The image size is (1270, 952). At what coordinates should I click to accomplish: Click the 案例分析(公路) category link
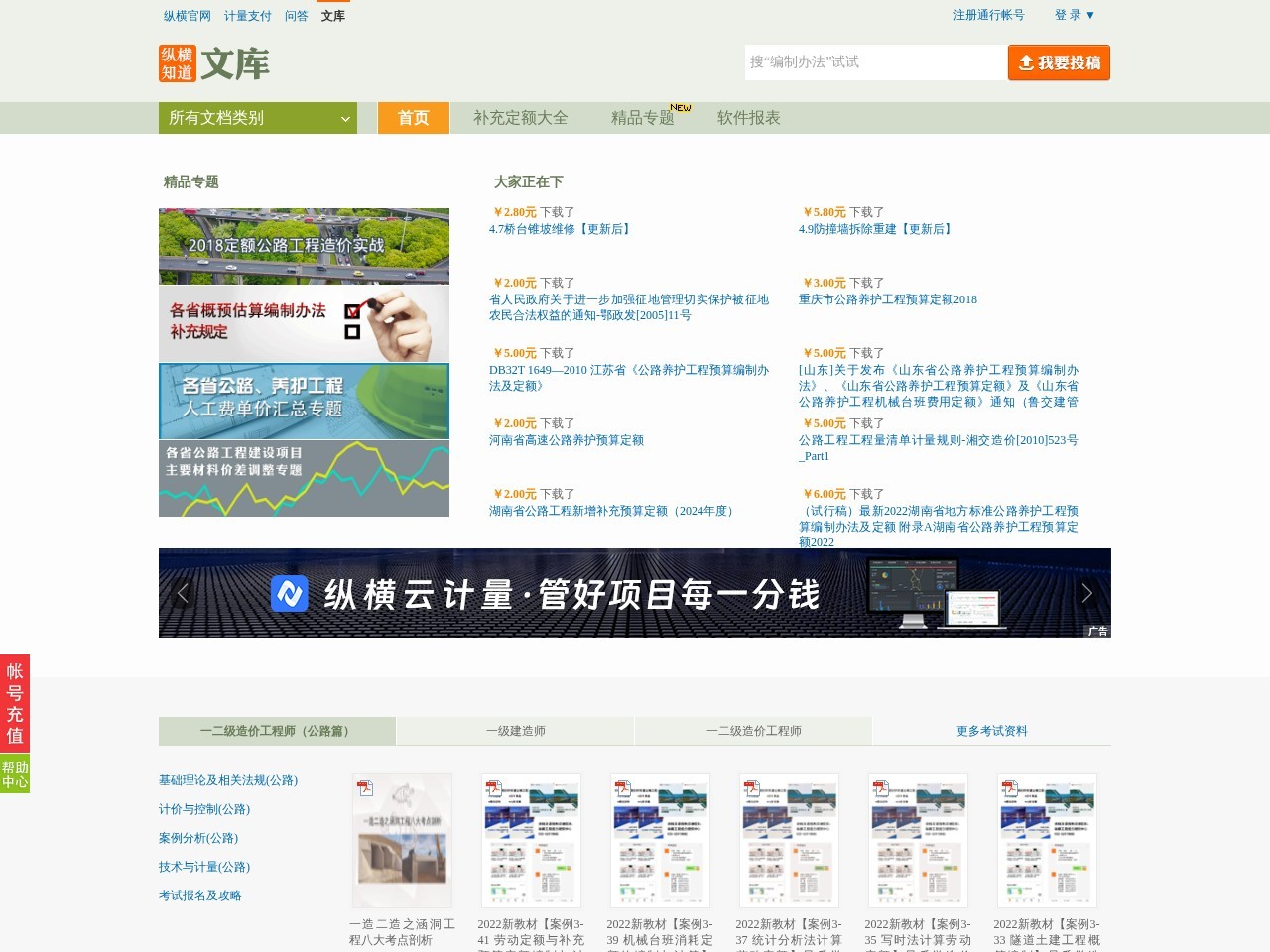click(x=198, y=838)
